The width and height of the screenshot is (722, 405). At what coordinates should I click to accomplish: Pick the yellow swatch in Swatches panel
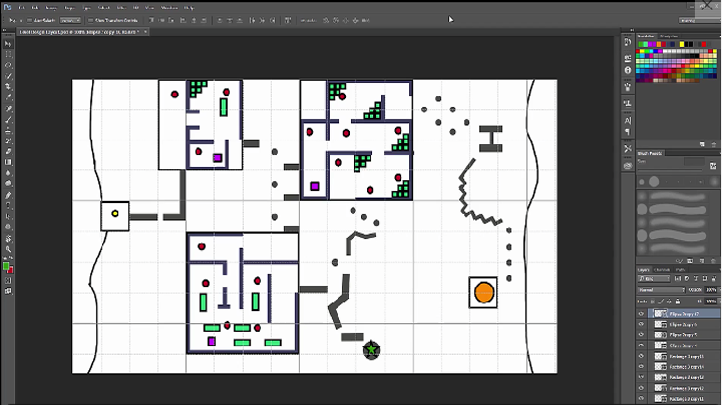tap(682, 44)
